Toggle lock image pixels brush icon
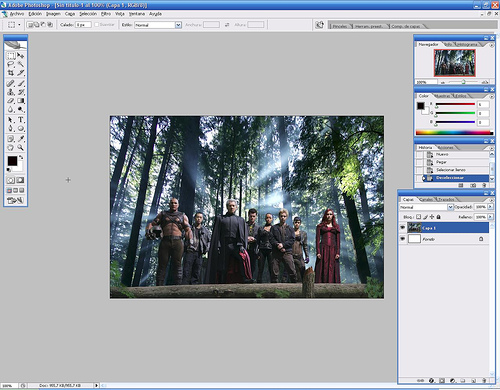The width and height of the screenshot is (500, 390). [425, 217]
